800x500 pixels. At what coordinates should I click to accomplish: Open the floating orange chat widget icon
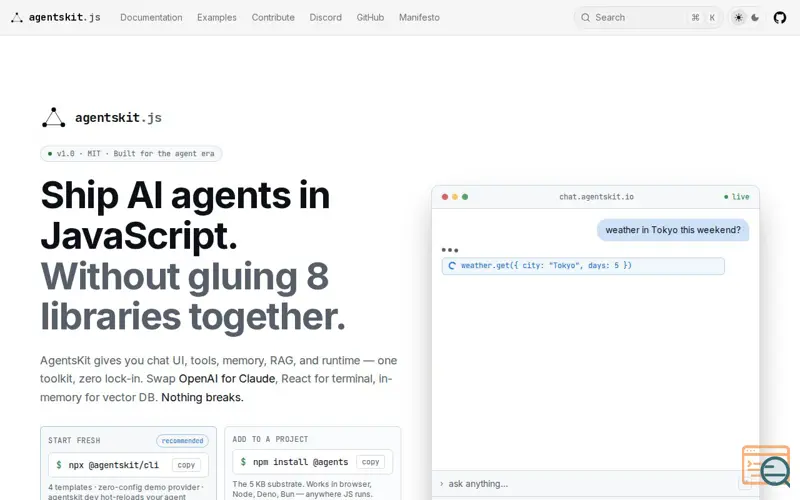pyautogui.click(x=766, y=465)
